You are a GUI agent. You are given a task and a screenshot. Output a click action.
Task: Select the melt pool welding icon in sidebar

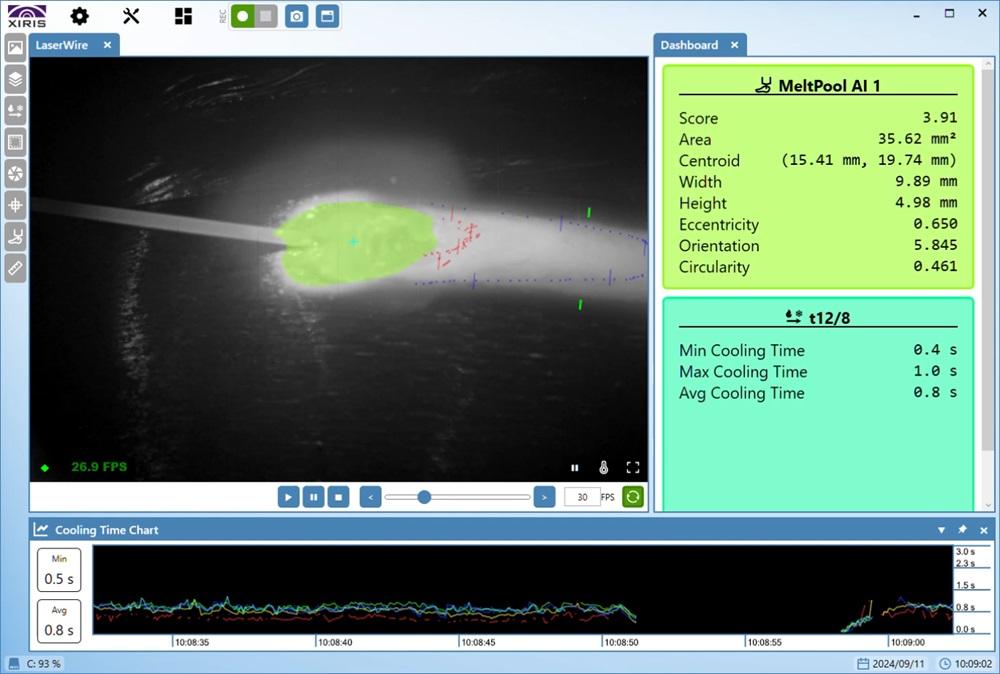click(15, 237)
